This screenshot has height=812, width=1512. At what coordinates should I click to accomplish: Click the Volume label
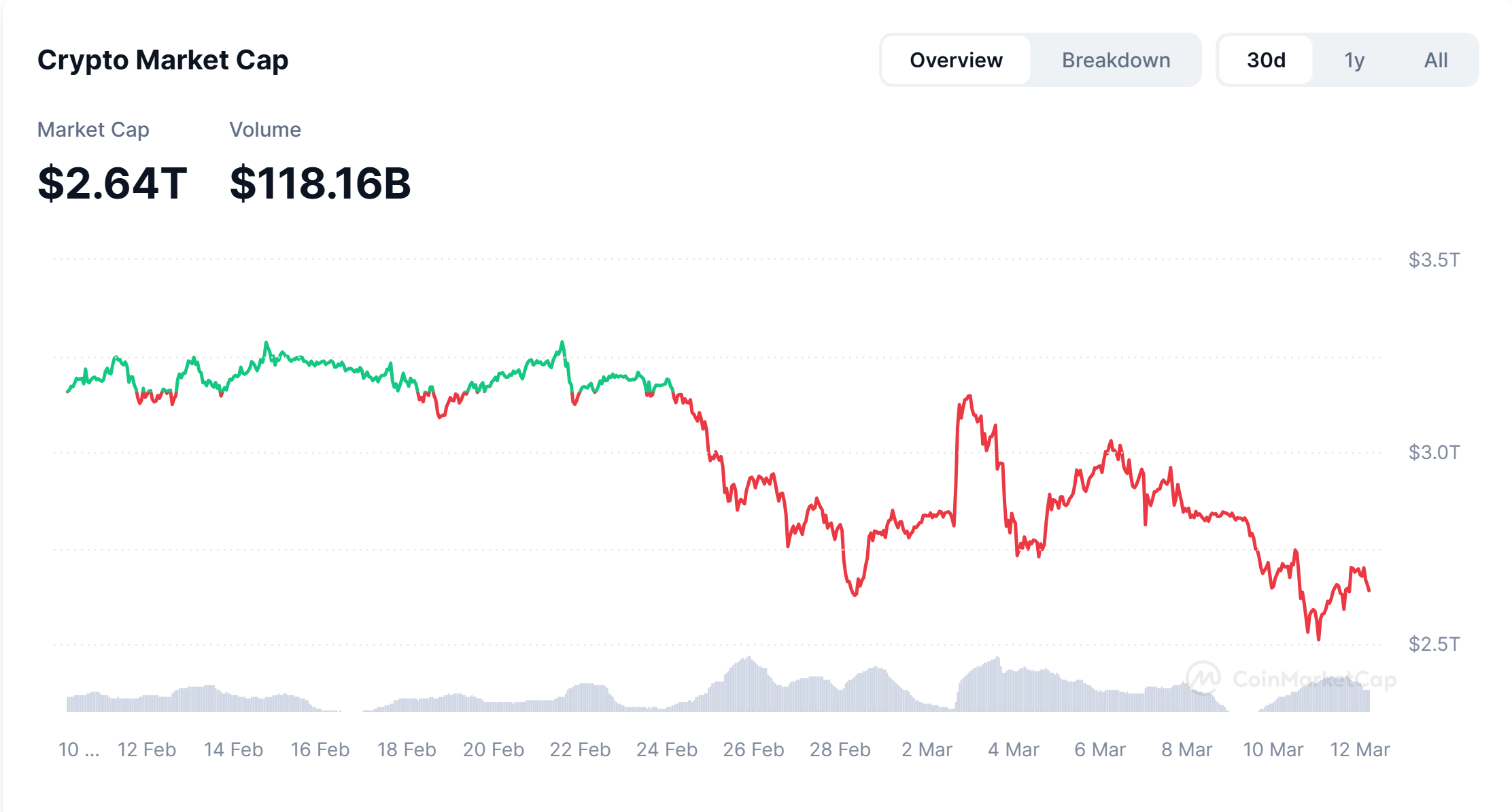(265, 129)
